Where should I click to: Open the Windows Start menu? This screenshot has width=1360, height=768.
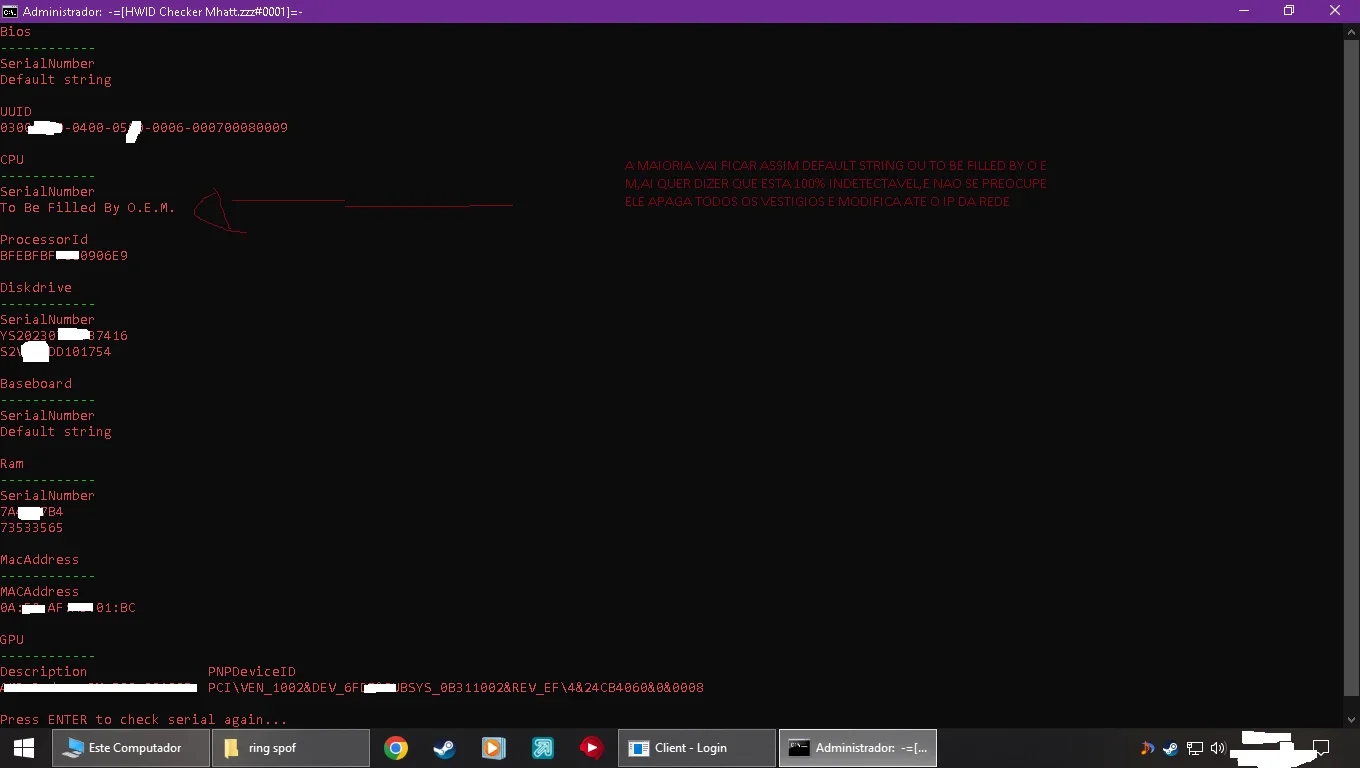[x=23, y=748]
